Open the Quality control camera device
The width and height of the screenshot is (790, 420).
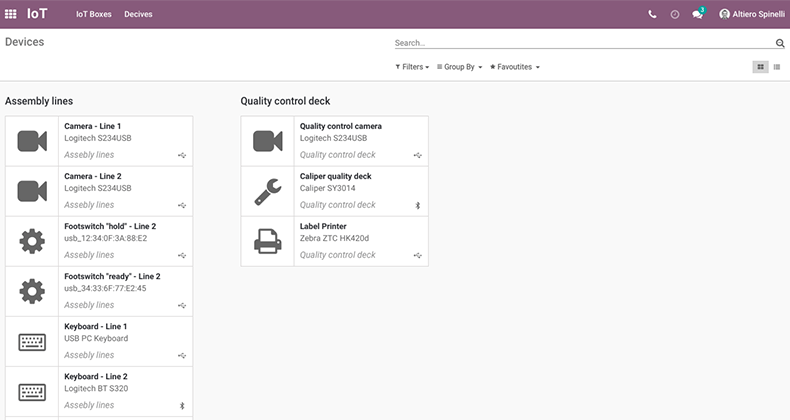point(335,141)
